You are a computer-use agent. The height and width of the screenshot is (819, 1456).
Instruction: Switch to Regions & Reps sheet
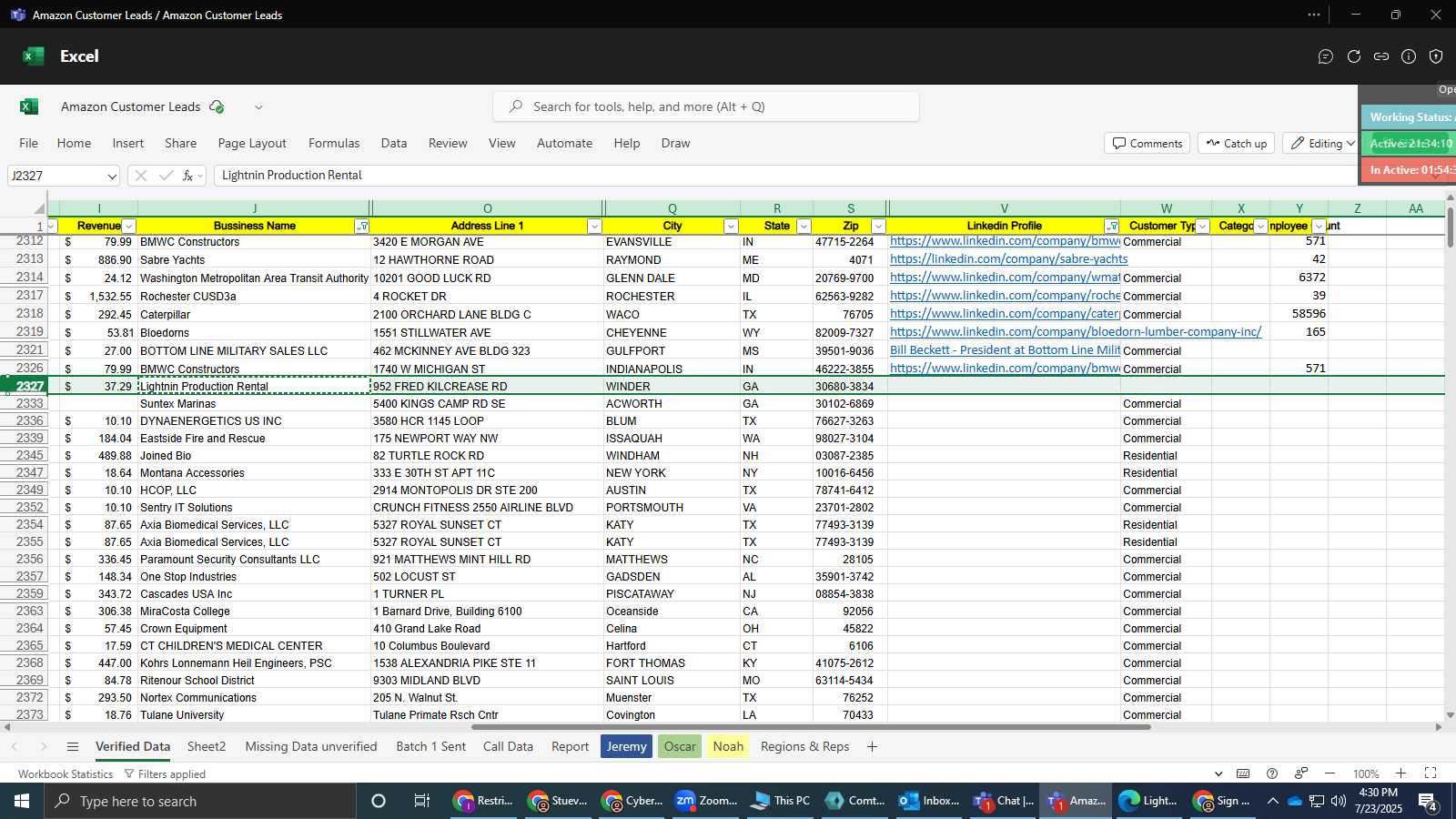804,746
